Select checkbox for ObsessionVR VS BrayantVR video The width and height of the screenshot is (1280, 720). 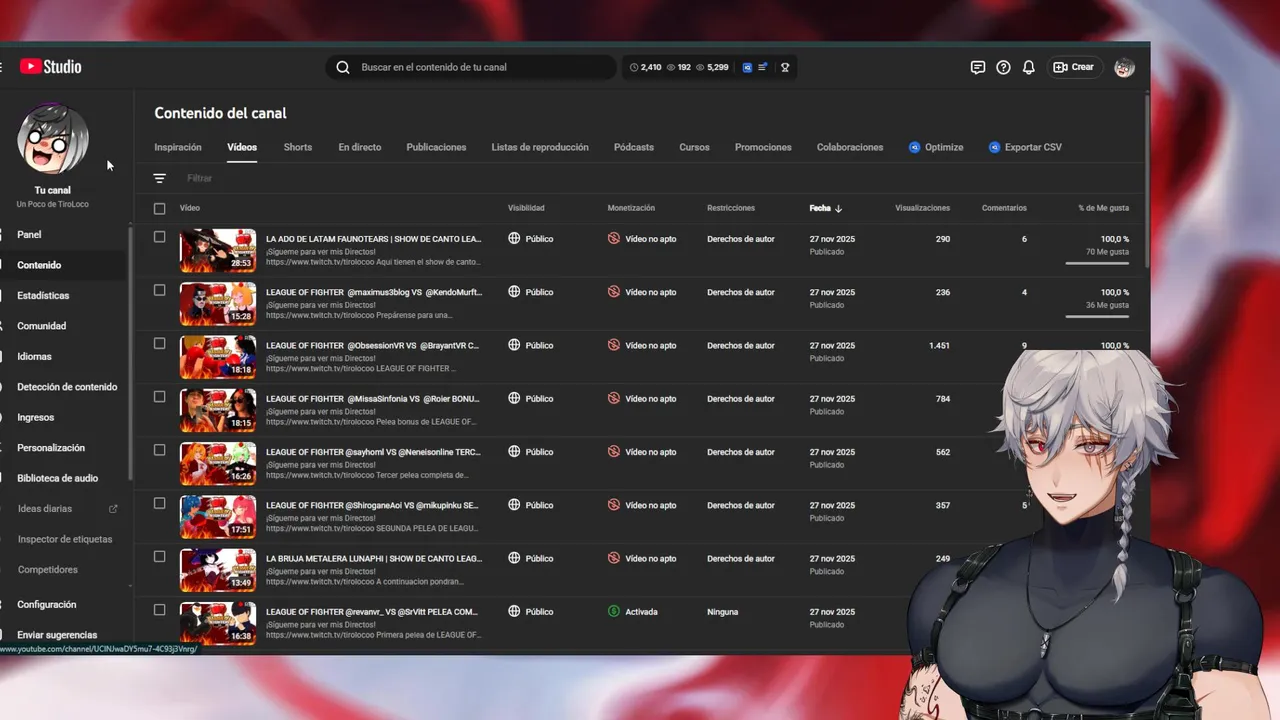point(159,343)
